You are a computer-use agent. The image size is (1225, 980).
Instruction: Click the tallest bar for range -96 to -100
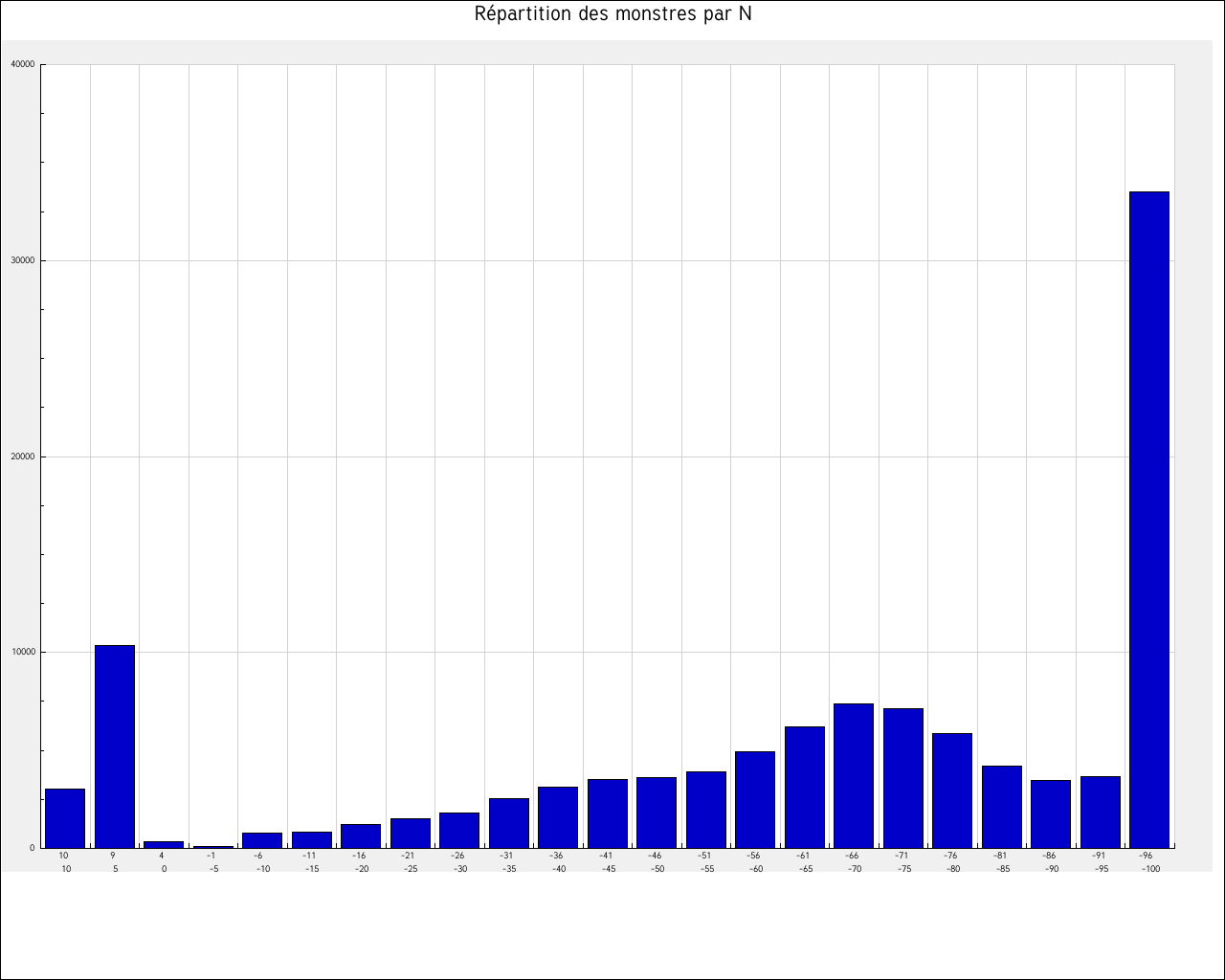pos(1149,520)
